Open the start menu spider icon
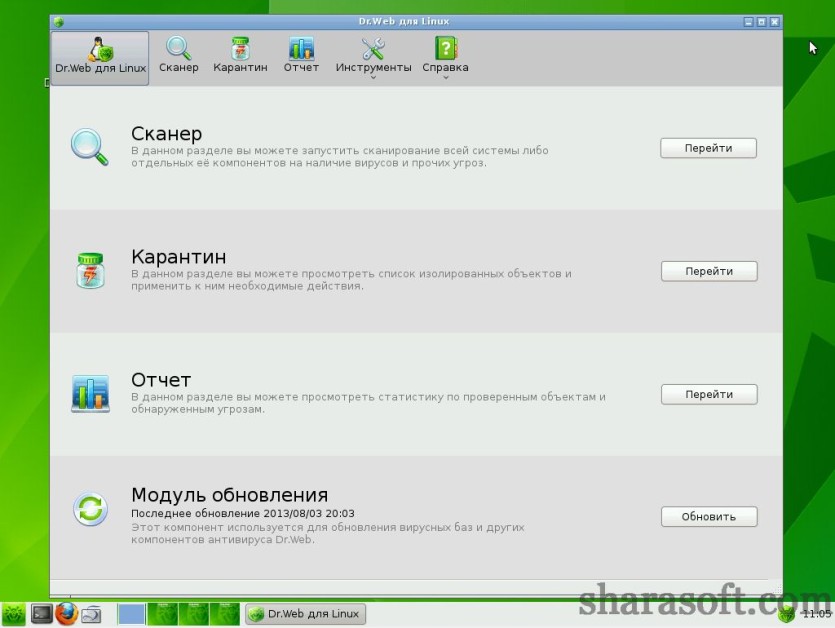 pos(13,614)
